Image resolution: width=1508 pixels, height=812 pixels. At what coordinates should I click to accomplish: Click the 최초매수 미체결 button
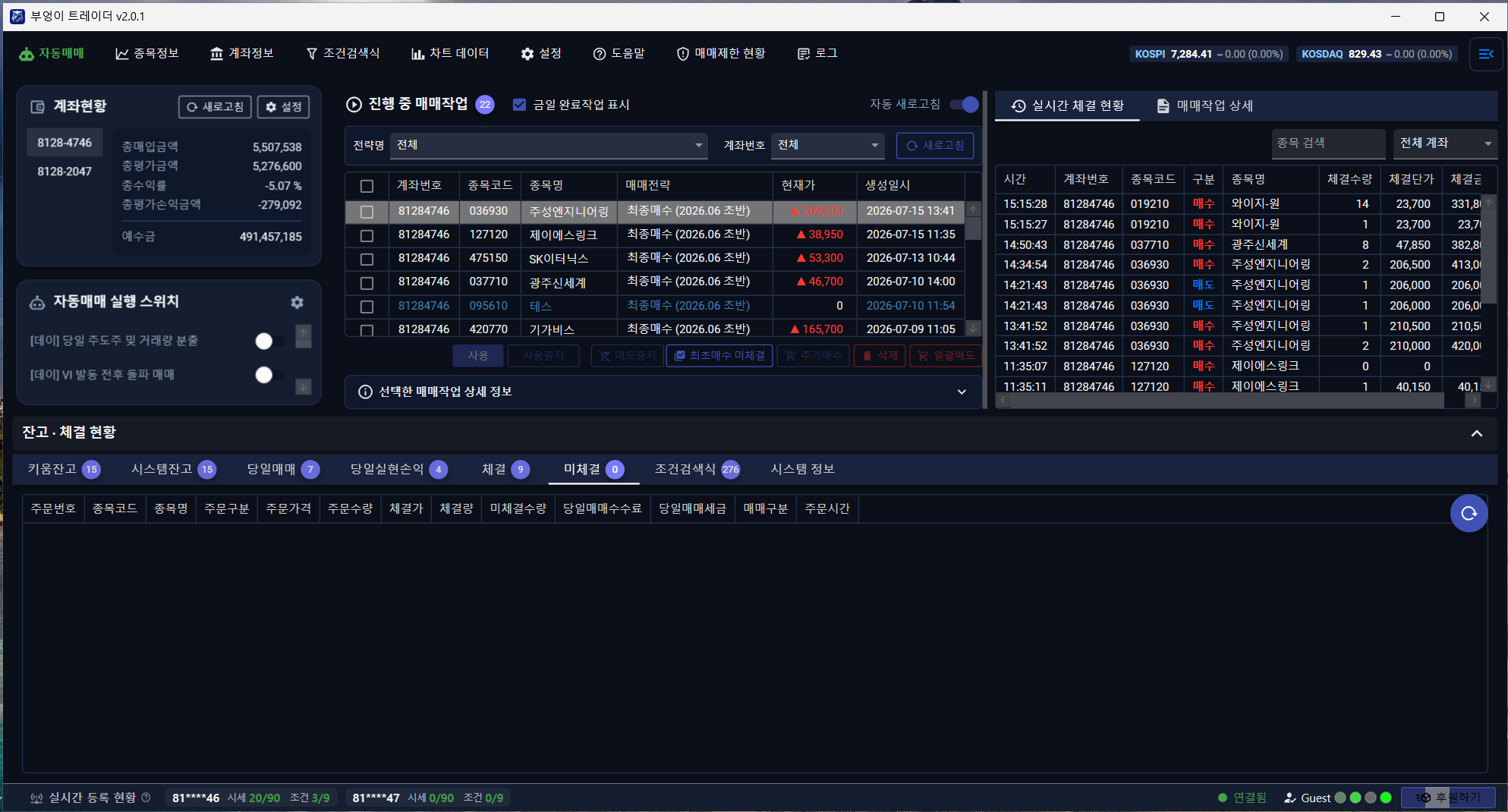(719, 355)
